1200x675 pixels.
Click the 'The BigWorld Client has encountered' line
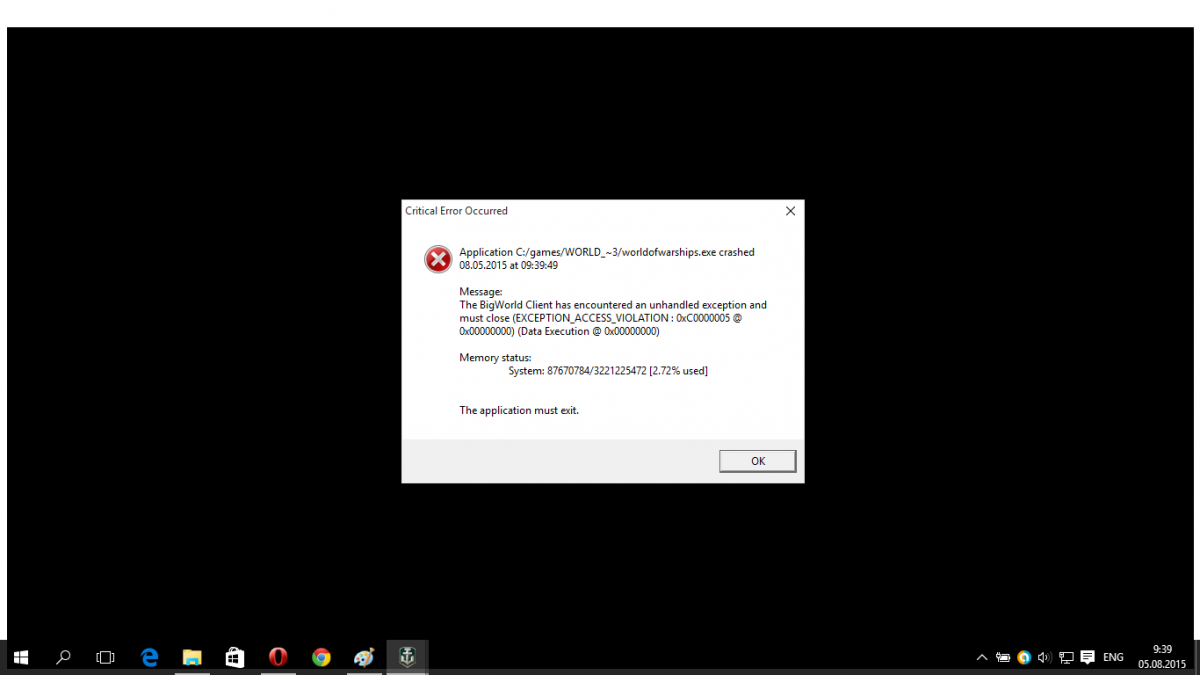coord(613,305)
